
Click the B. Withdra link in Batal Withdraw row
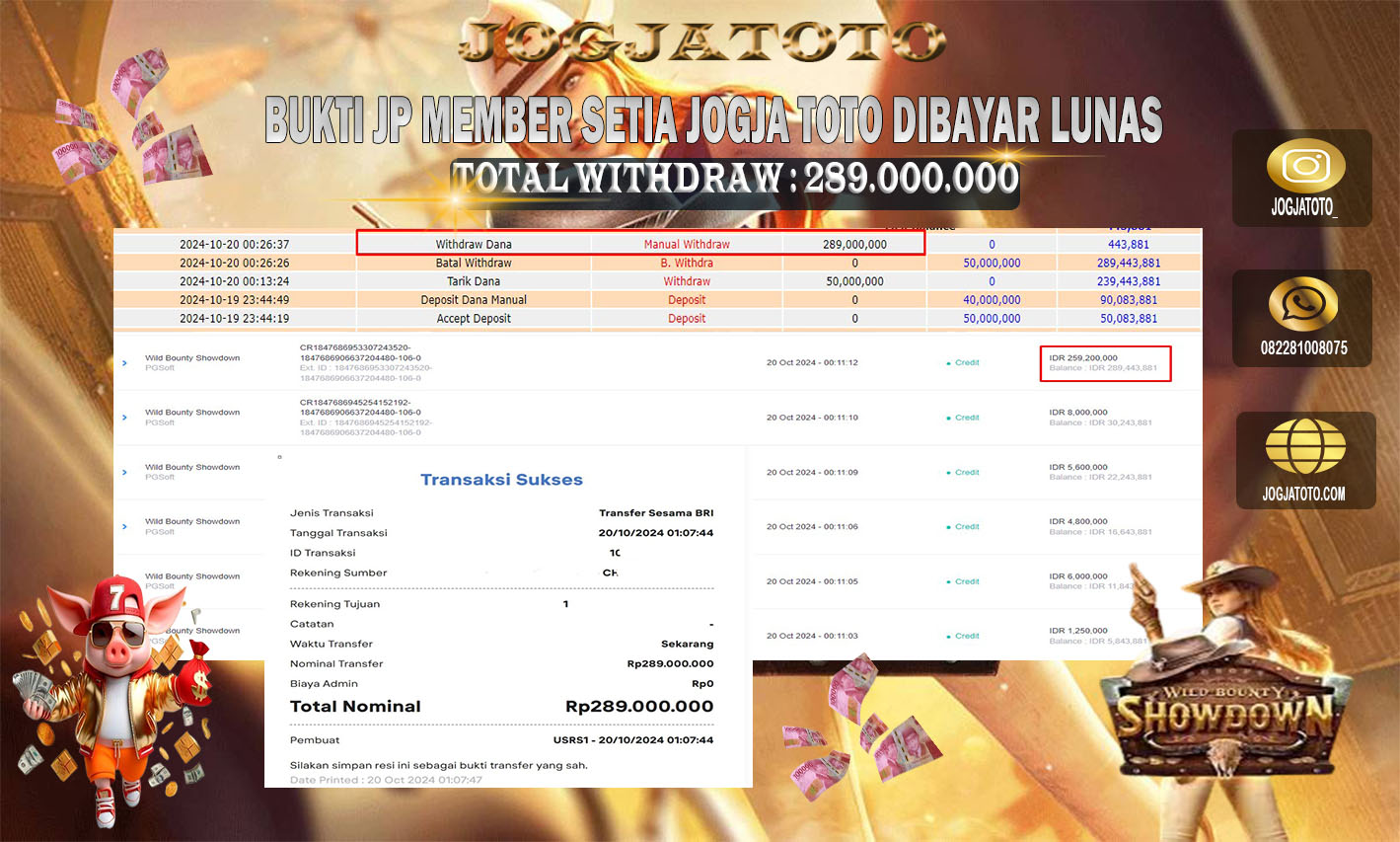coord(687,263)
